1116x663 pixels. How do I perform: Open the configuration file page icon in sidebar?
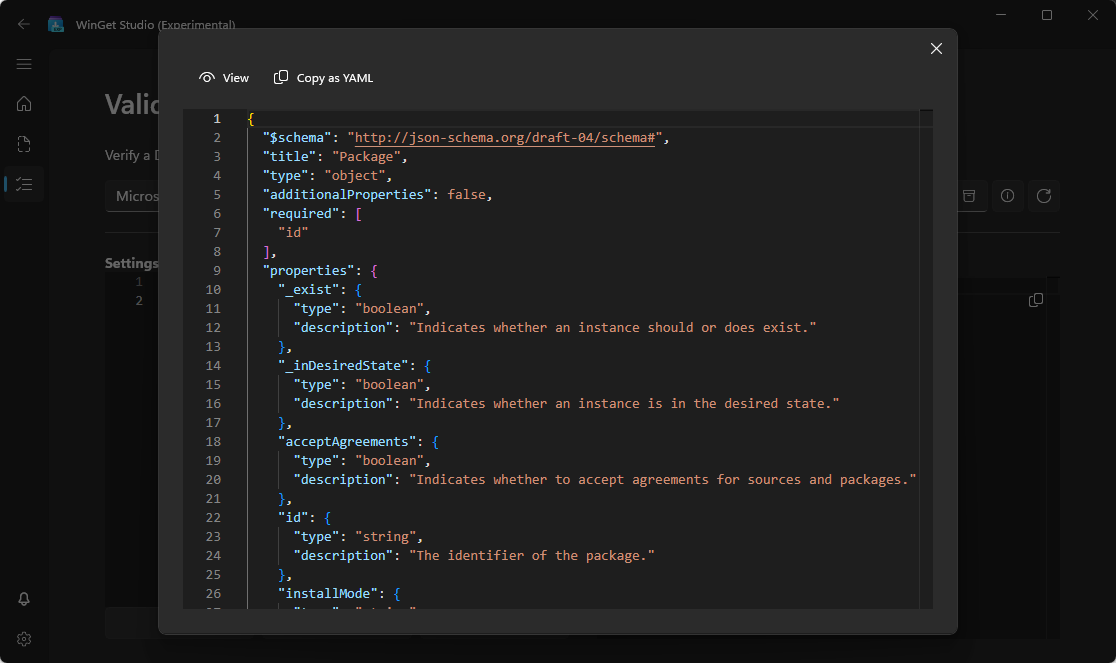click(23, 144)
